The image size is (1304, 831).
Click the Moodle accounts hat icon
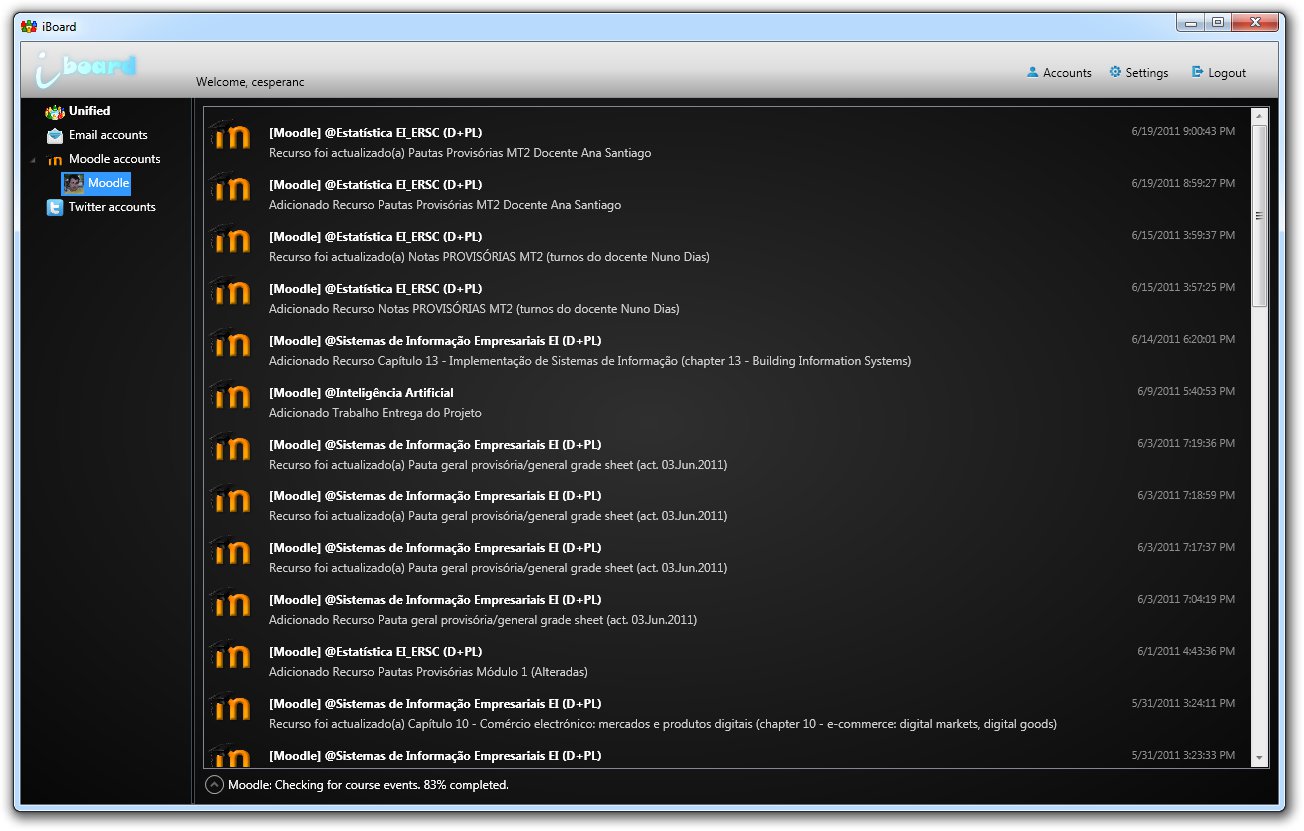(55, 159)
